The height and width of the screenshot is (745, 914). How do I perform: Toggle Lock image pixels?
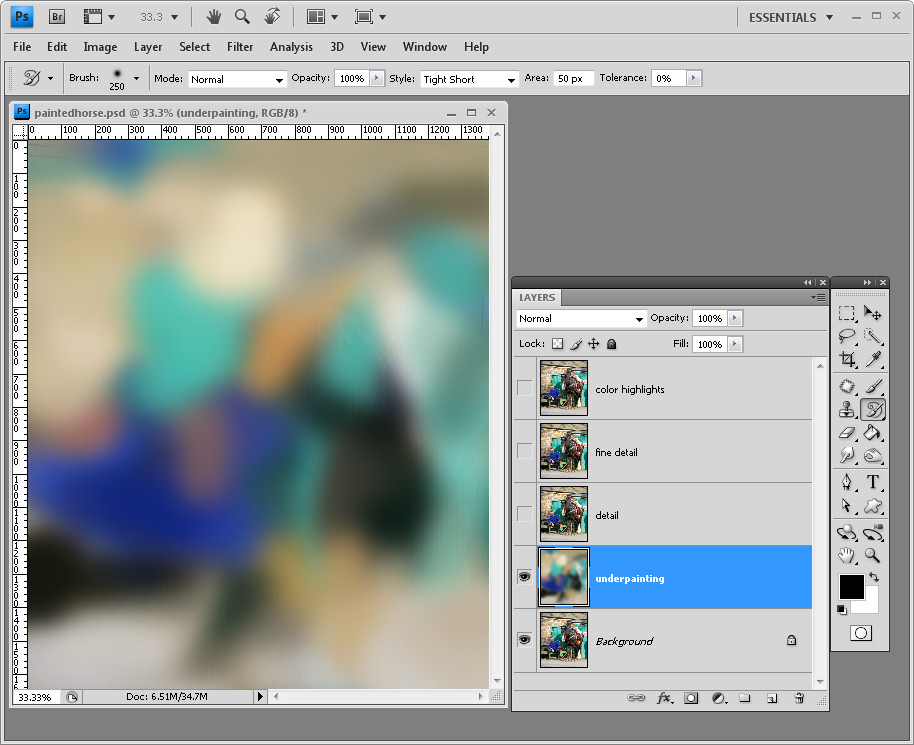click(576, 344)
